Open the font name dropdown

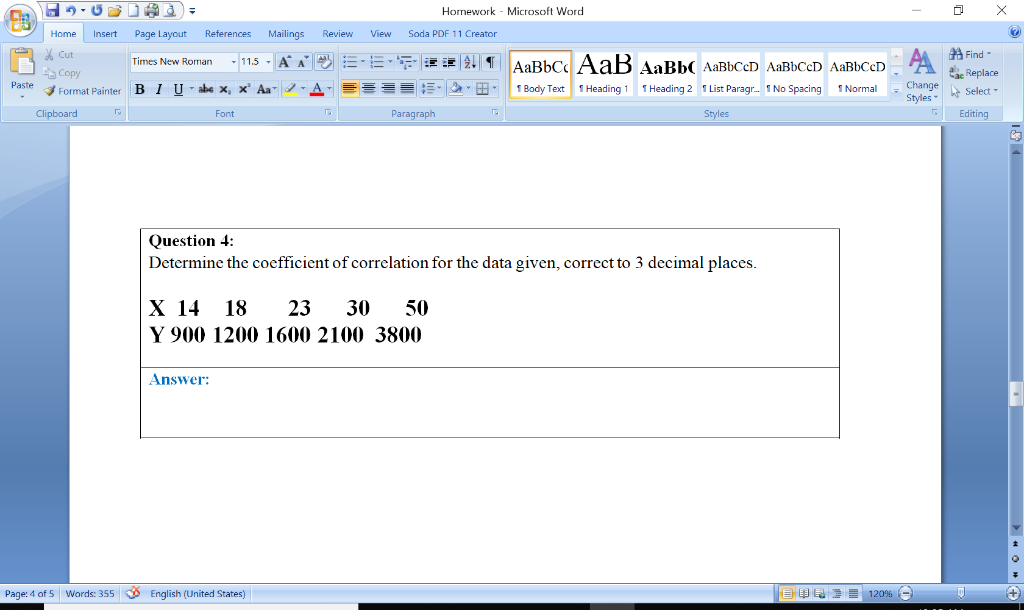pyautogui.click(x=234, y=61)
